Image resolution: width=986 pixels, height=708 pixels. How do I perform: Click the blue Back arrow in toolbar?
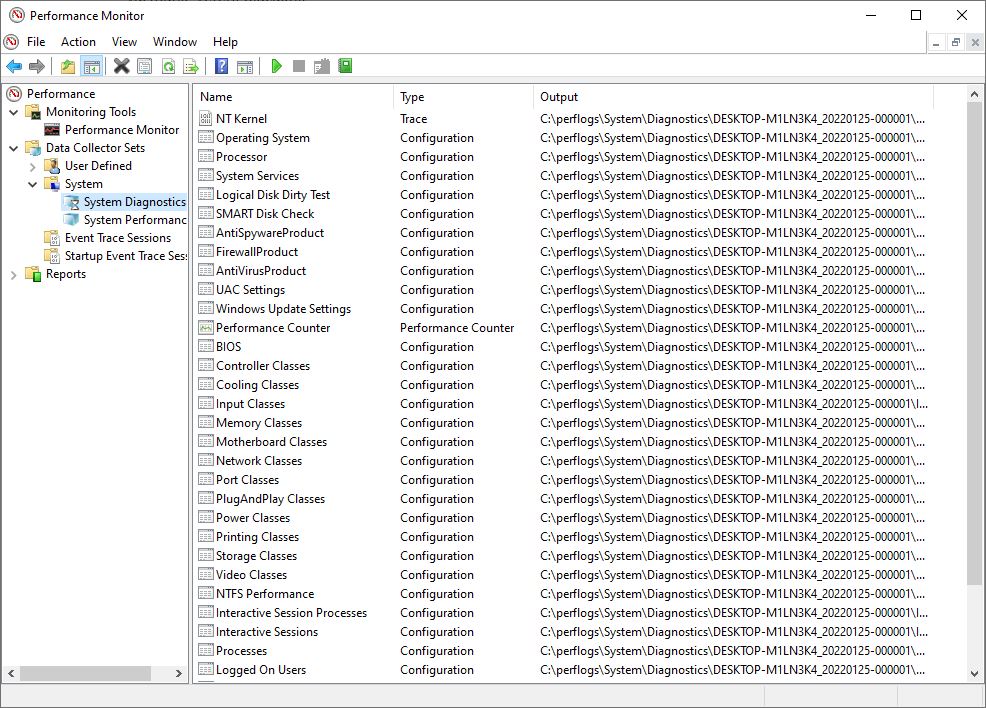coord(14,67)
